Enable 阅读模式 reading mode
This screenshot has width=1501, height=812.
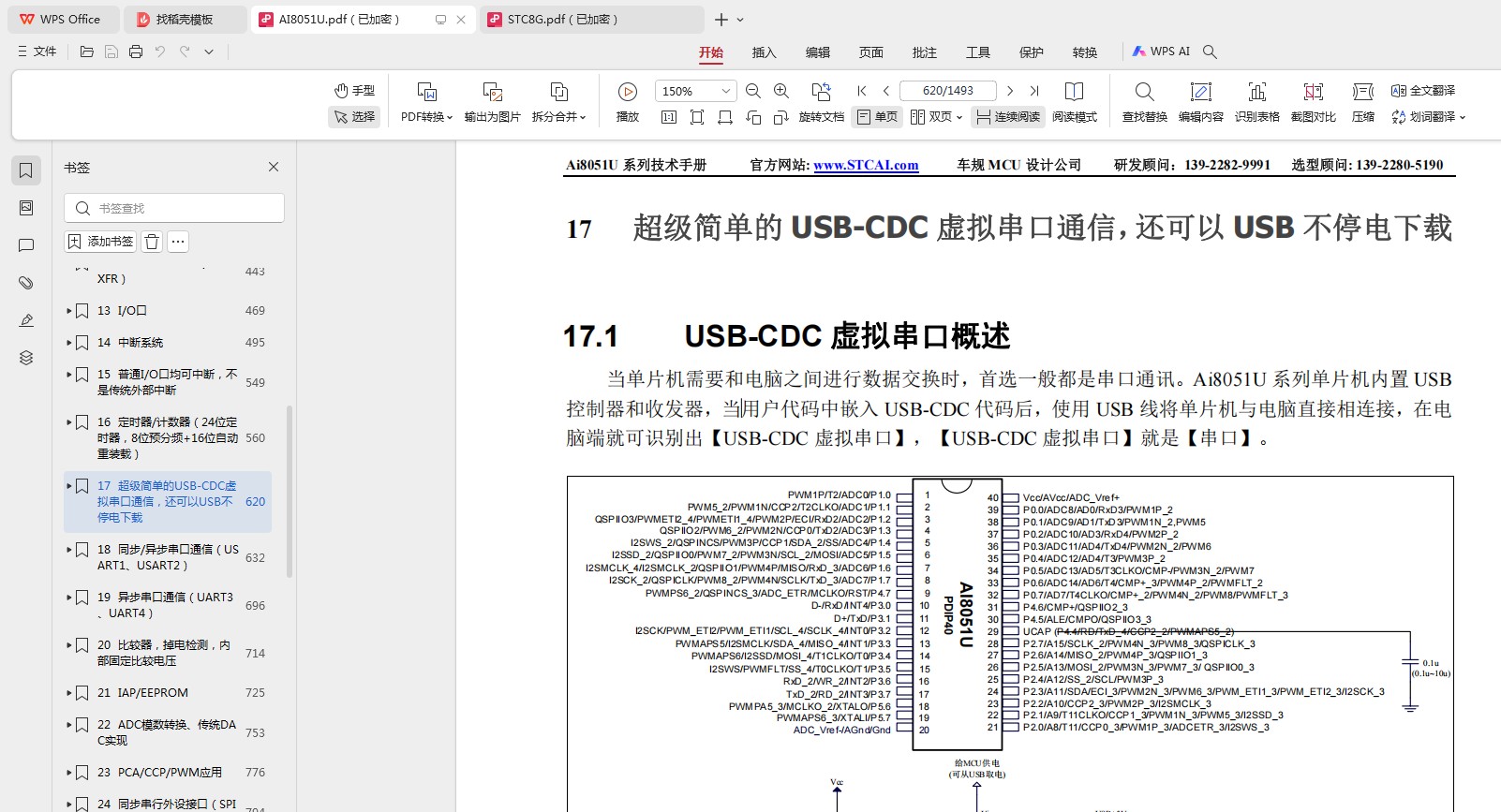[x=1075, y=103]
